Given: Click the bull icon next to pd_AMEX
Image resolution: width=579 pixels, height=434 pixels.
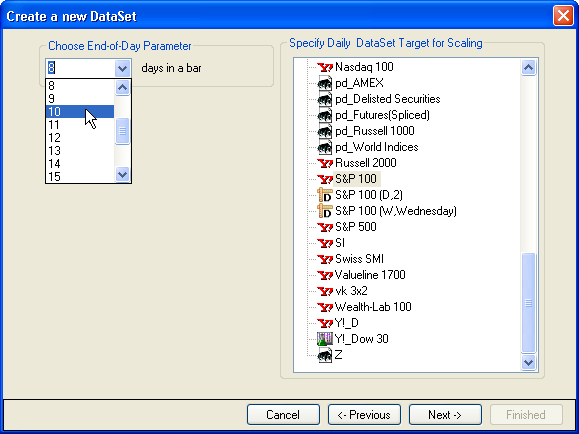Looking at the screenshot, I should pos(325,83).
